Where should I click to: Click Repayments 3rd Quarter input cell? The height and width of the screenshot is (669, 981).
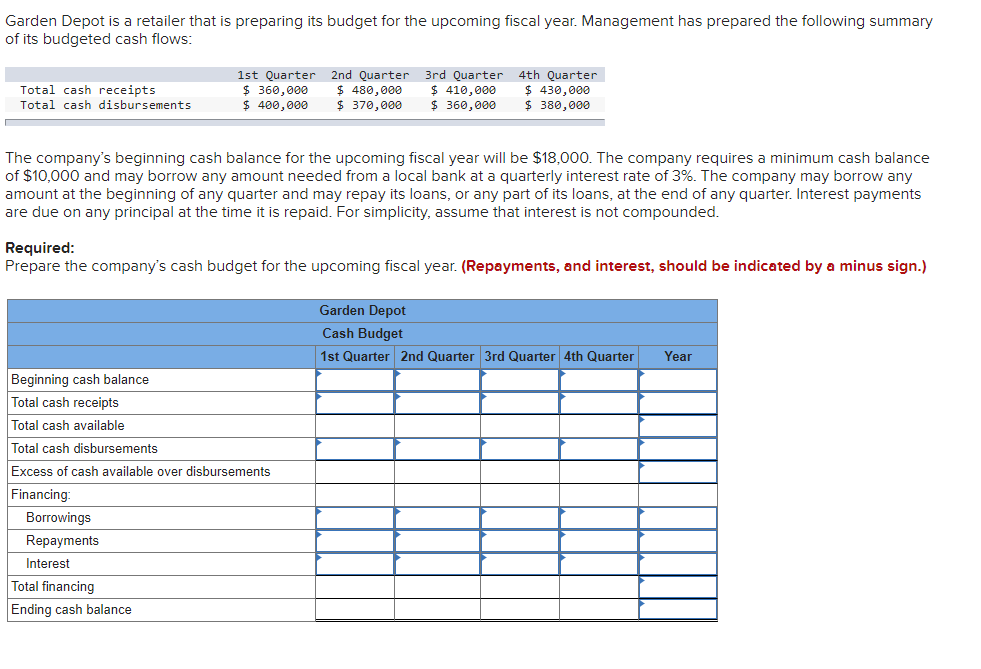pos(520,541)
